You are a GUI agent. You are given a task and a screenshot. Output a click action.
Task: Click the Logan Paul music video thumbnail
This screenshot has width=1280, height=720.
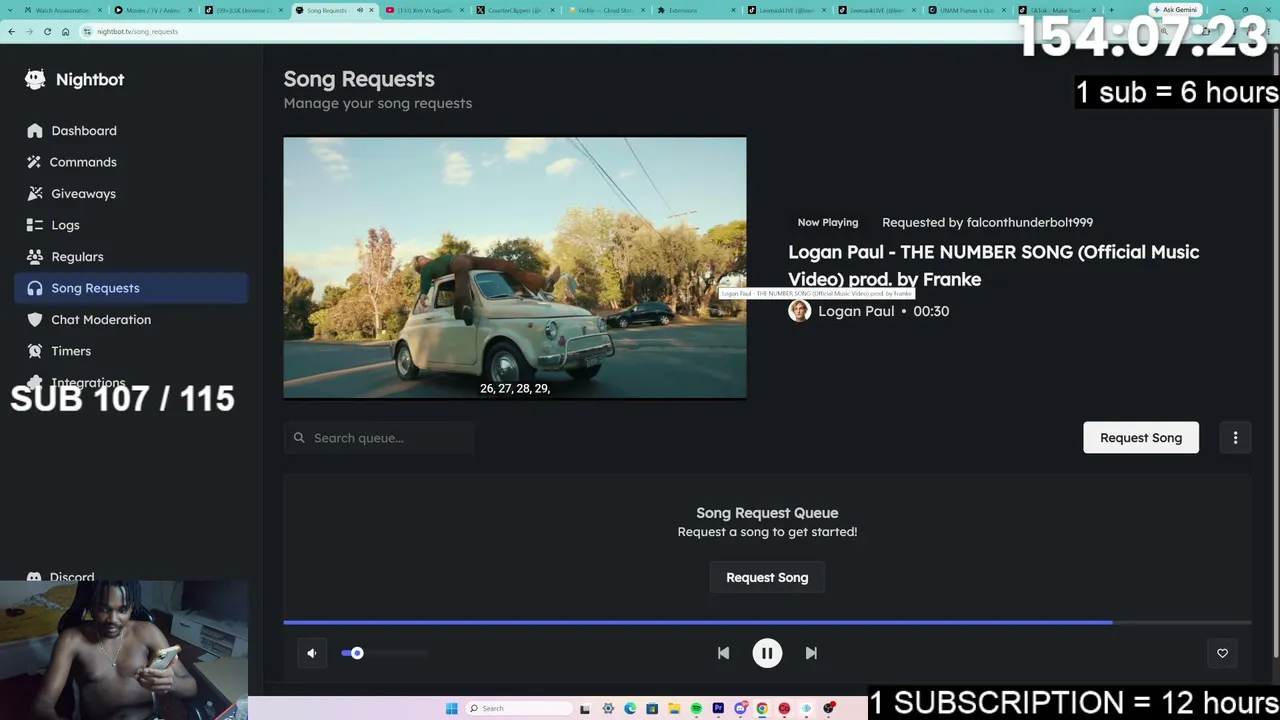(x=514, y=268)
